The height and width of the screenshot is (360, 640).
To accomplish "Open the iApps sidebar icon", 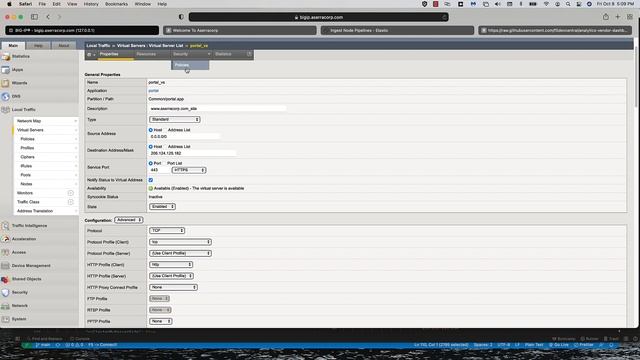I will (x=6, y=70).
